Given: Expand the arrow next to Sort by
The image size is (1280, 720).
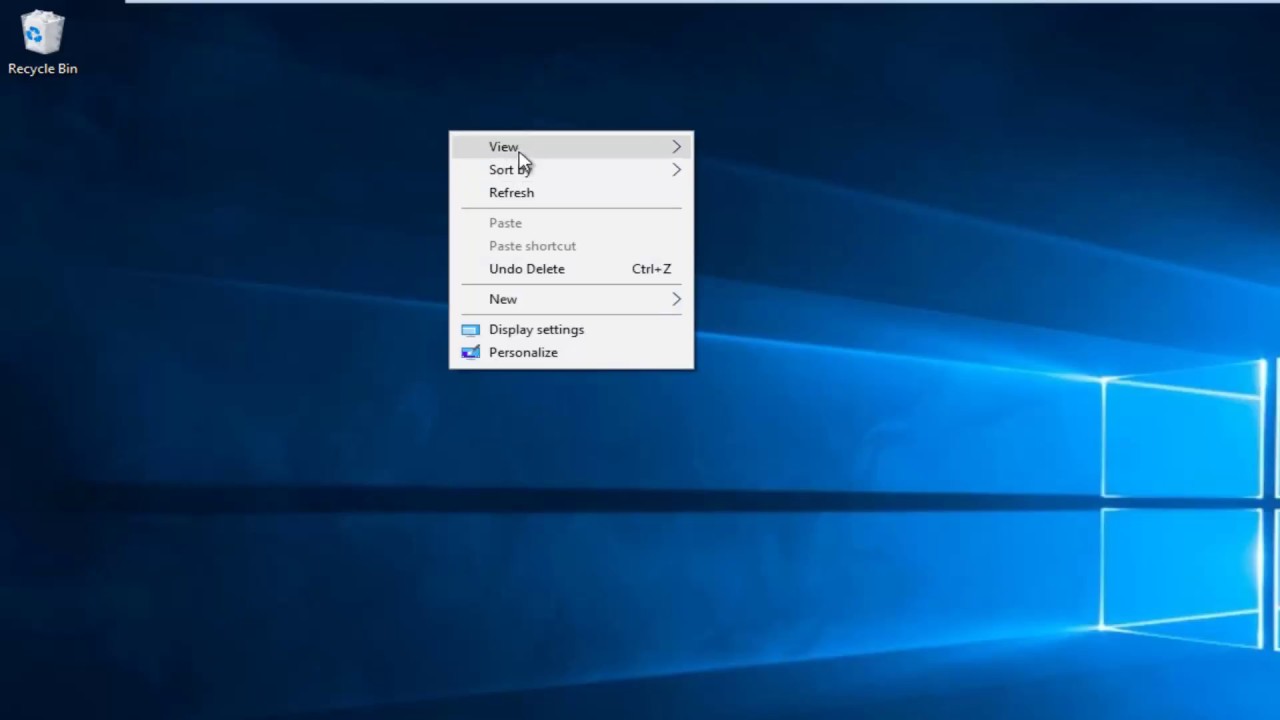Looking at the screenshot, I should (677, 170).
